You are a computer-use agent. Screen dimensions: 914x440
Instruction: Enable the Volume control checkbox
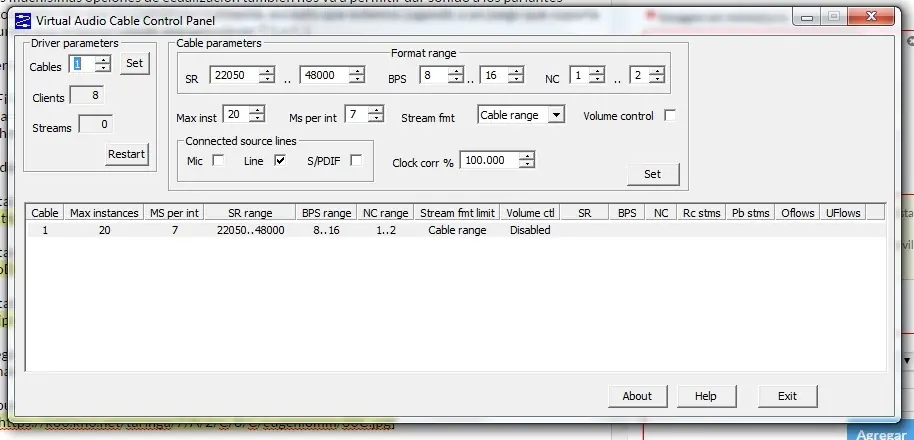670,115
